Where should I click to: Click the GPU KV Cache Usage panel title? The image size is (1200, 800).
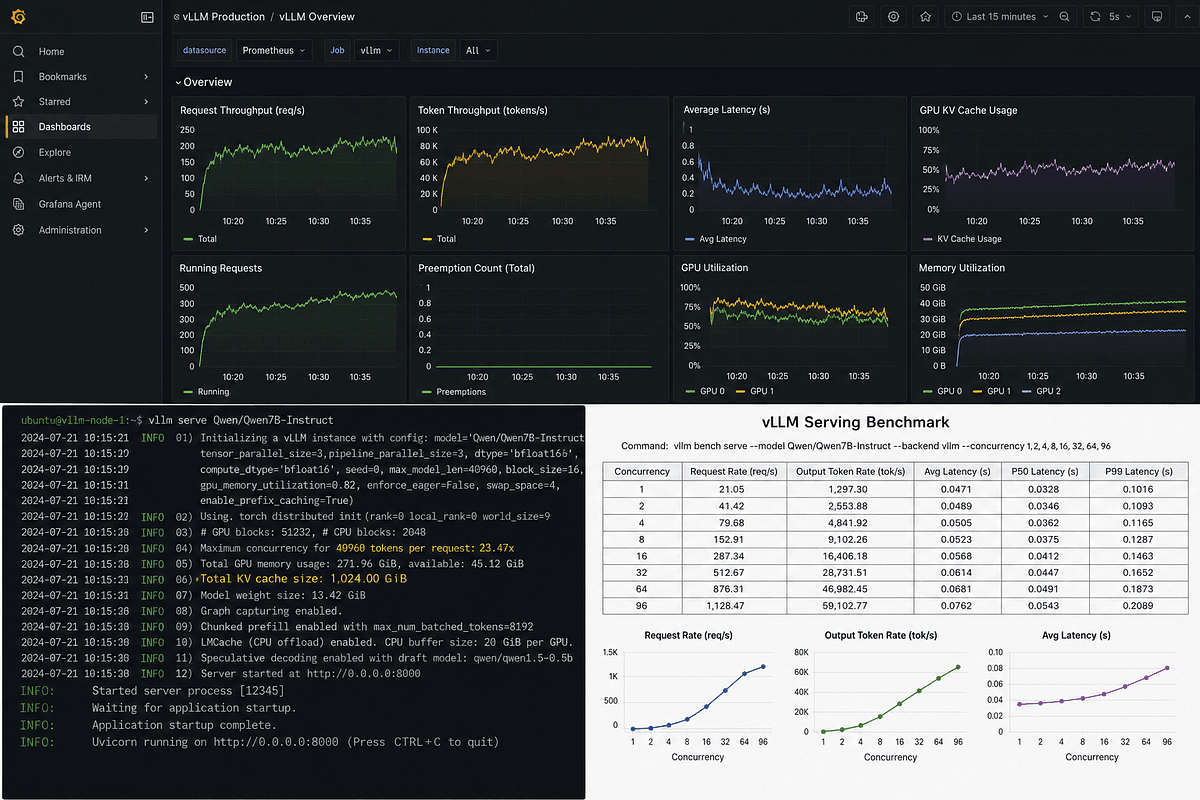[x=969, y=110]
